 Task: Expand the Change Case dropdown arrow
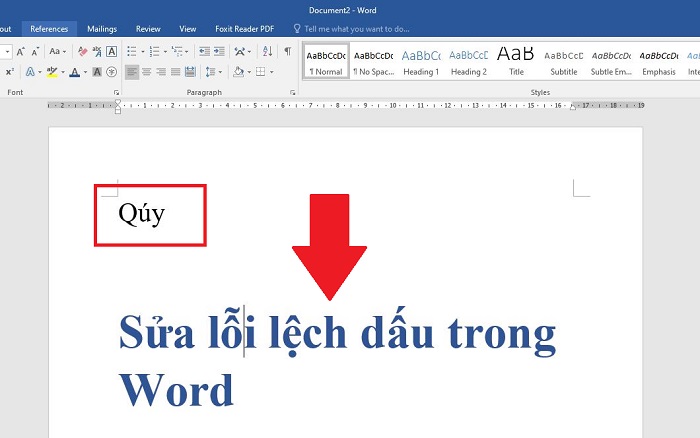[x=64, y=52]
